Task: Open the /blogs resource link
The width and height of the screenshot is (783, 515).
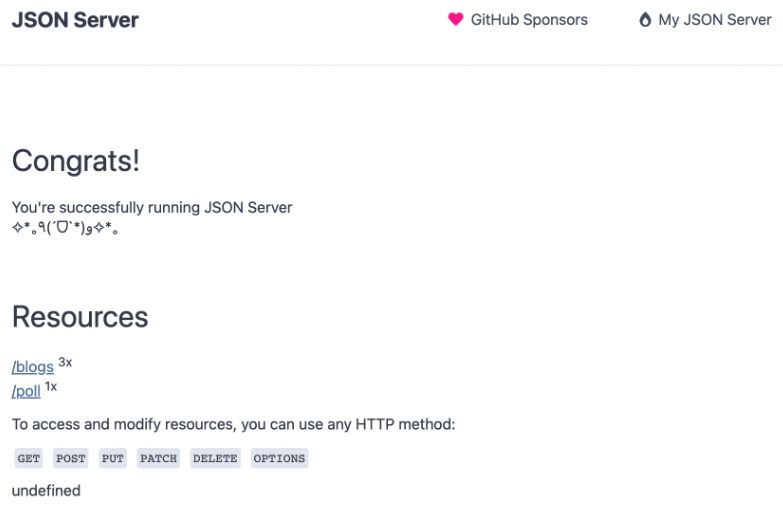Action: [x=32, y=367]
